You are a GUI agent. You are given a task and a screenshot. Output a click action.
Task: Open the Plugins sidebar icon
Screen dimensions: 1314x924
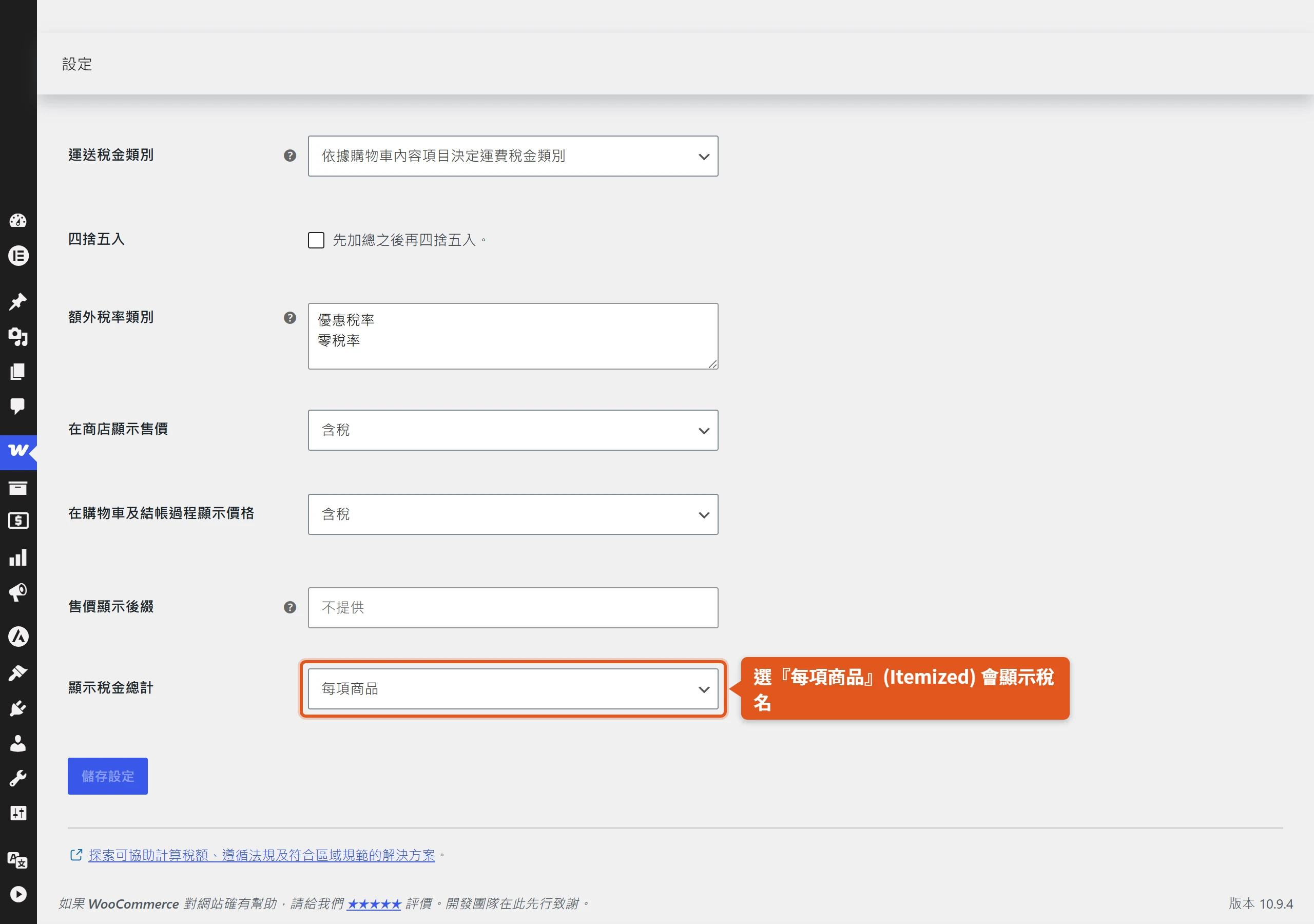(x=18, y=708)
